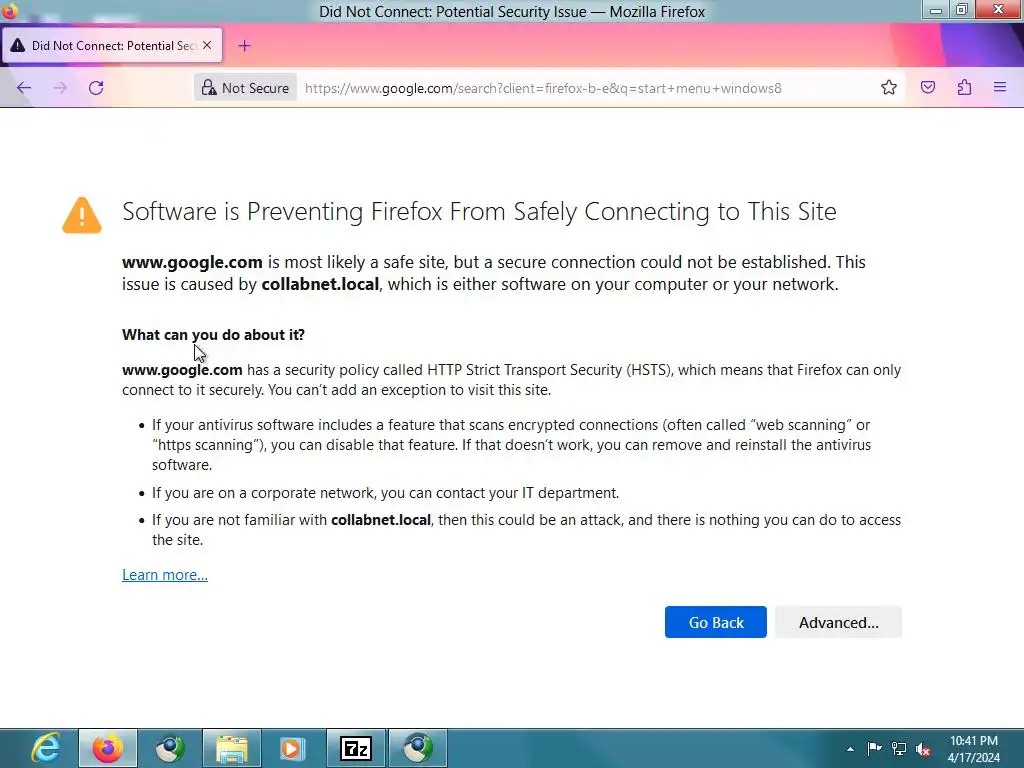The width and height of the screenshot is (1024, 768).
Task: Open File Explorer from the taskbar
Action: point(232,748)
